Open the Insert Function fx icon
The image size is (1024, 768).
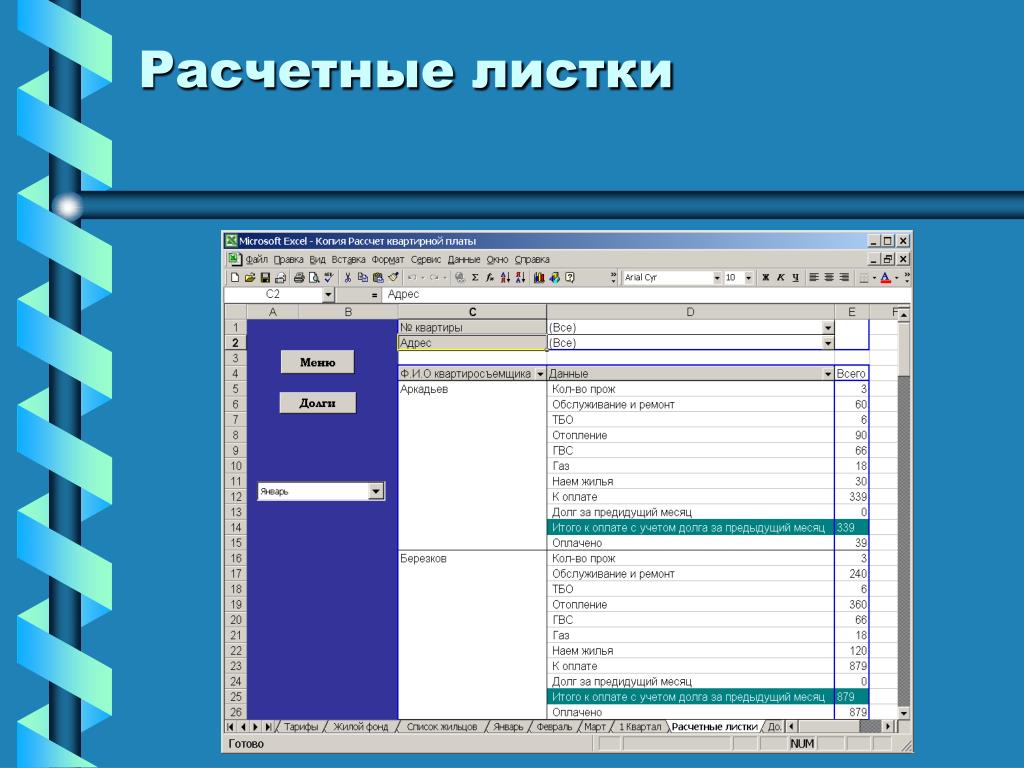[x=490, y=278]
